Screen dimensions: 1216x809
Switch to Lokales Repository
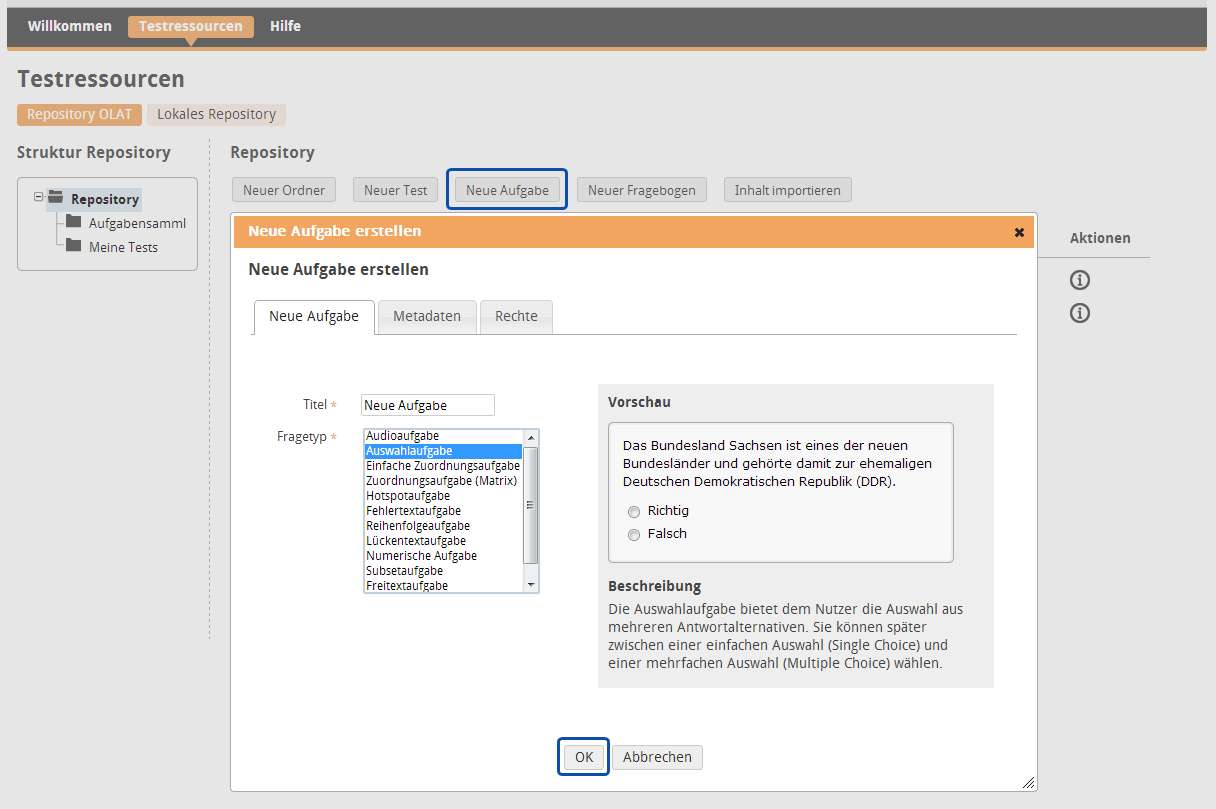(216, 114)
